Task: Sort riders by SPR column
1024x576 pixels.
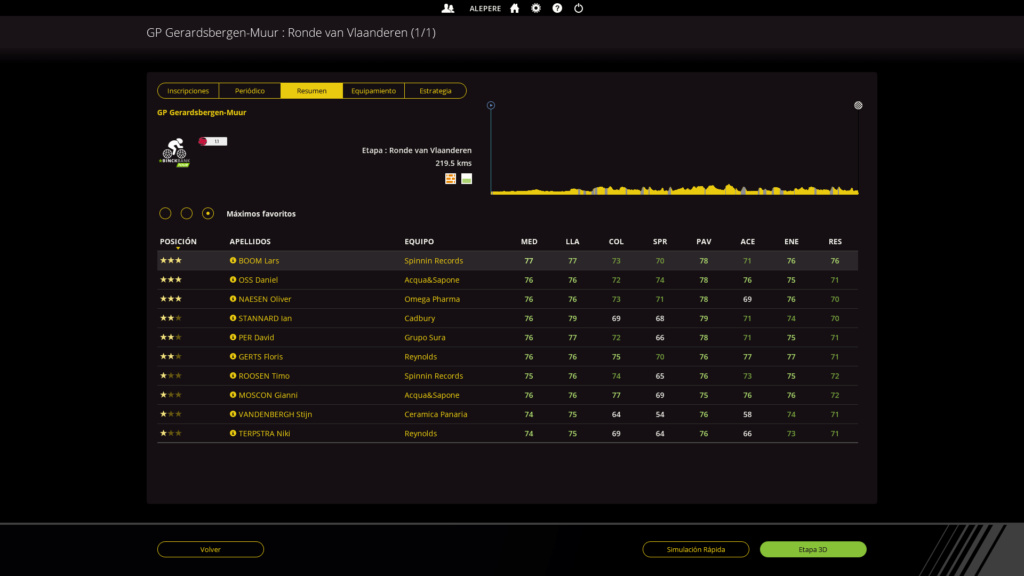Action: click(660, 242)
